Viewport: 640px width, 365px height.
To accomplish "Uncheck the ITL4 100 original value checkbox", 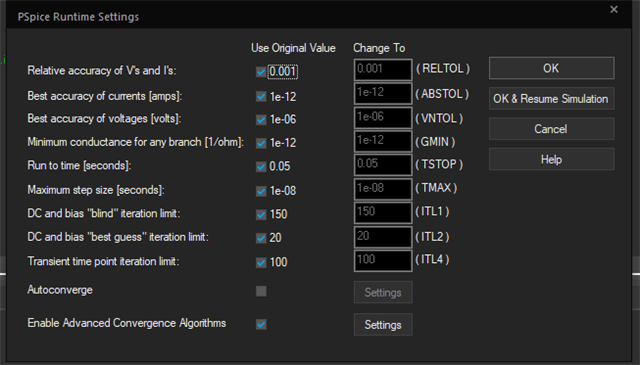I will [261, 263].
